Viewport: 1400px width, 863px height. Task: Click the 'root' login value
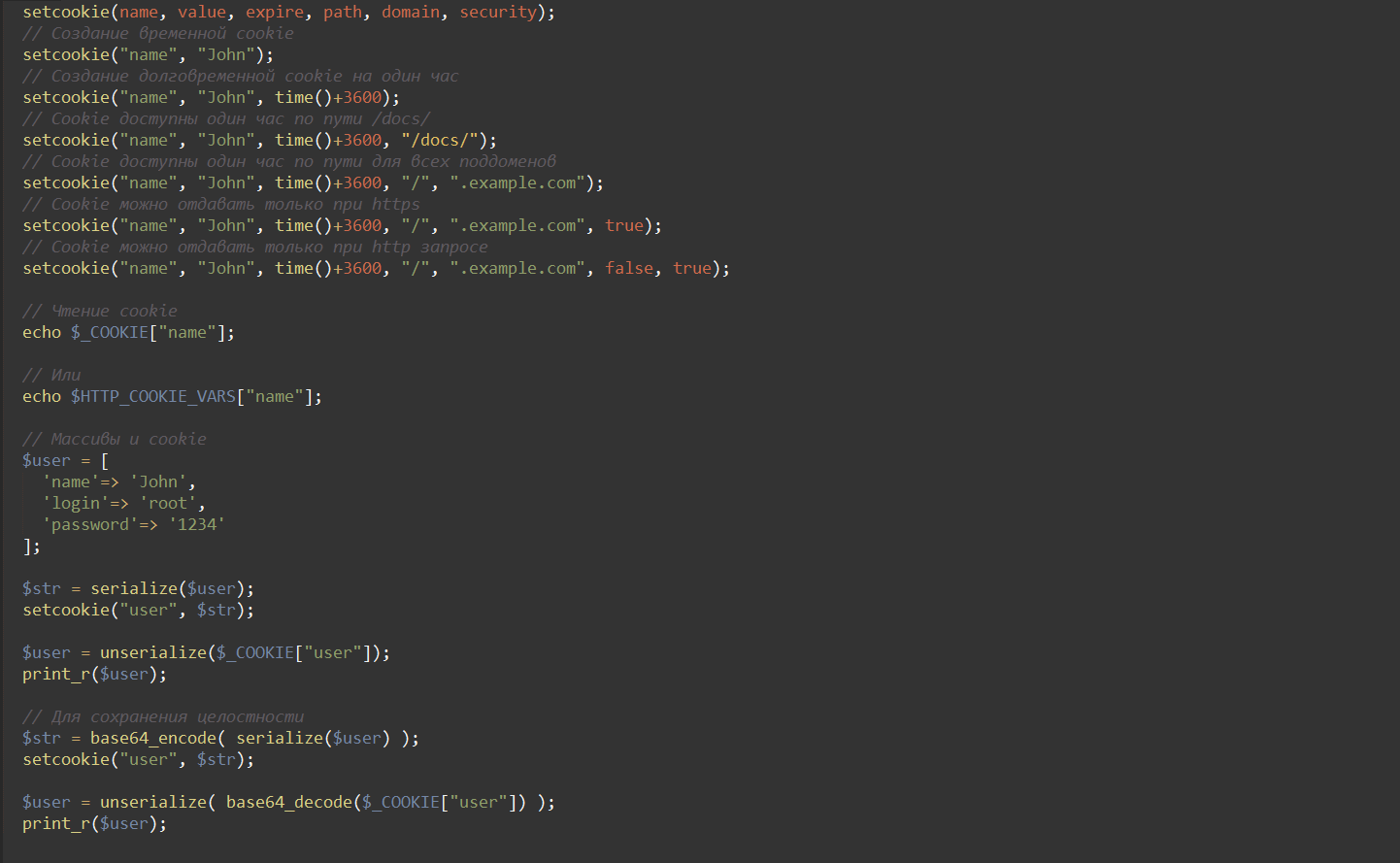pyautogui.click(x=168, y=503)
